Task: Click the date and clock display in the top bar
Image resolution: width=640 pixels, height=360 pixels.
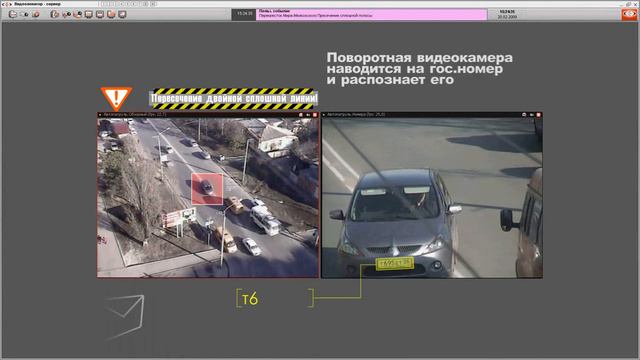Action: [507, 14]
